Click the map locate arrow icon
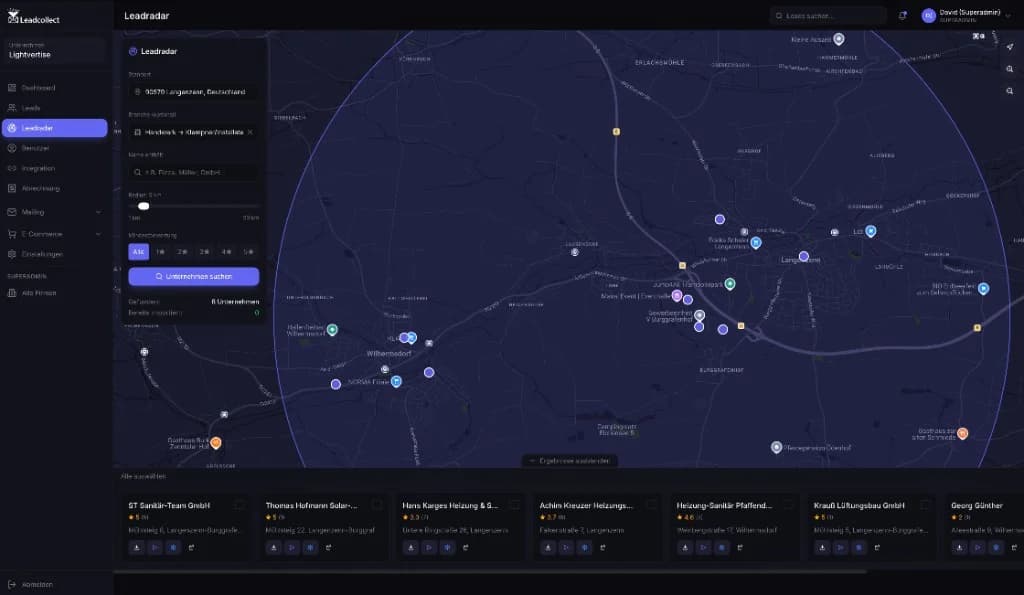This screenshot has width=1024, height=595. 1010,47
